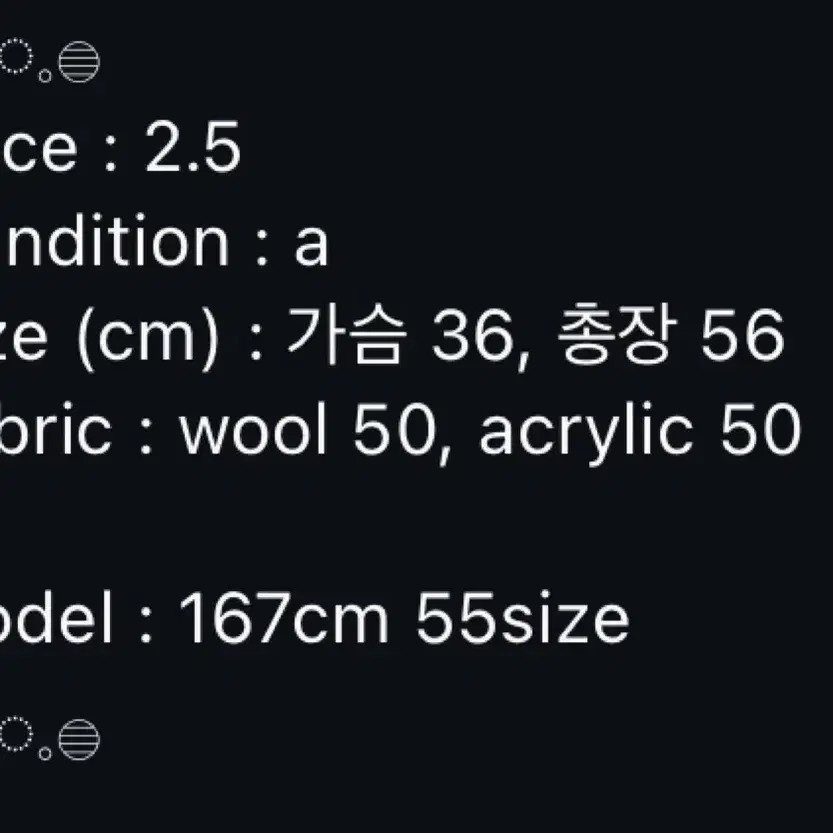Click the striped circle emoji at bottom
Viewport: 833px width, 833px height.
coord(79,740)
